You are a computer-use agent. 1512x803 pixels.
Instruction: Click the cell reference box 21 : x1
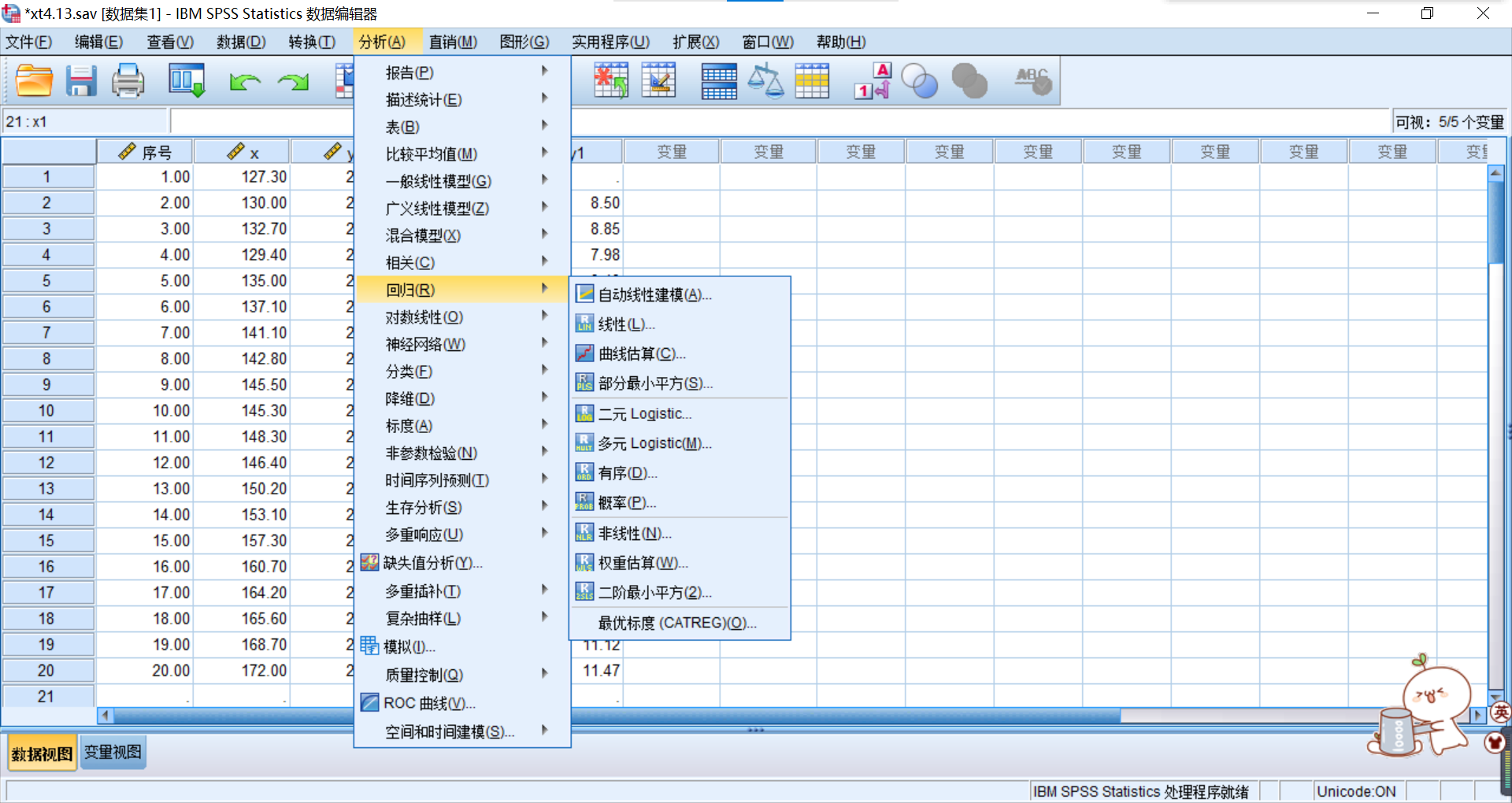coord(86,121)
